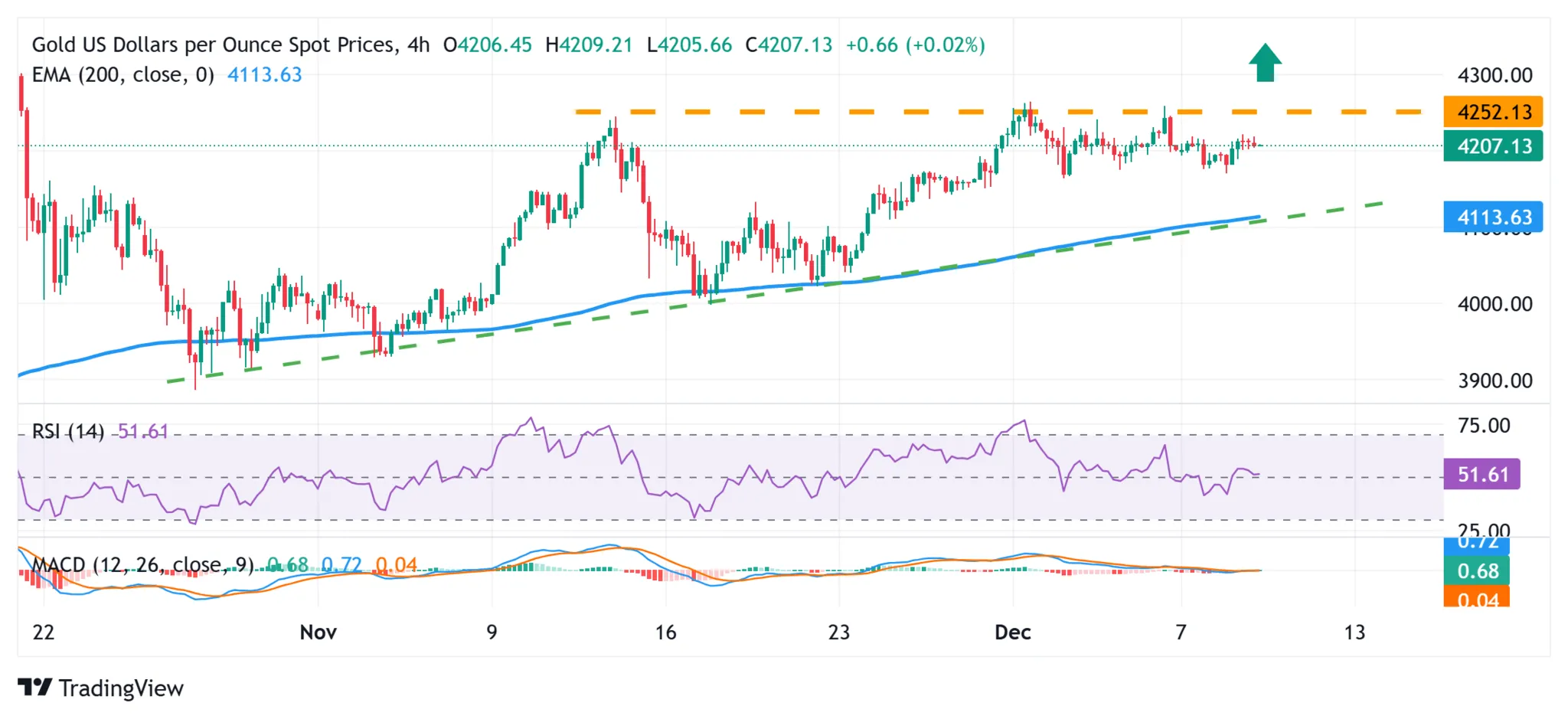
Task: Select the green 4207.13 current price label
Action: [1491, 146]
